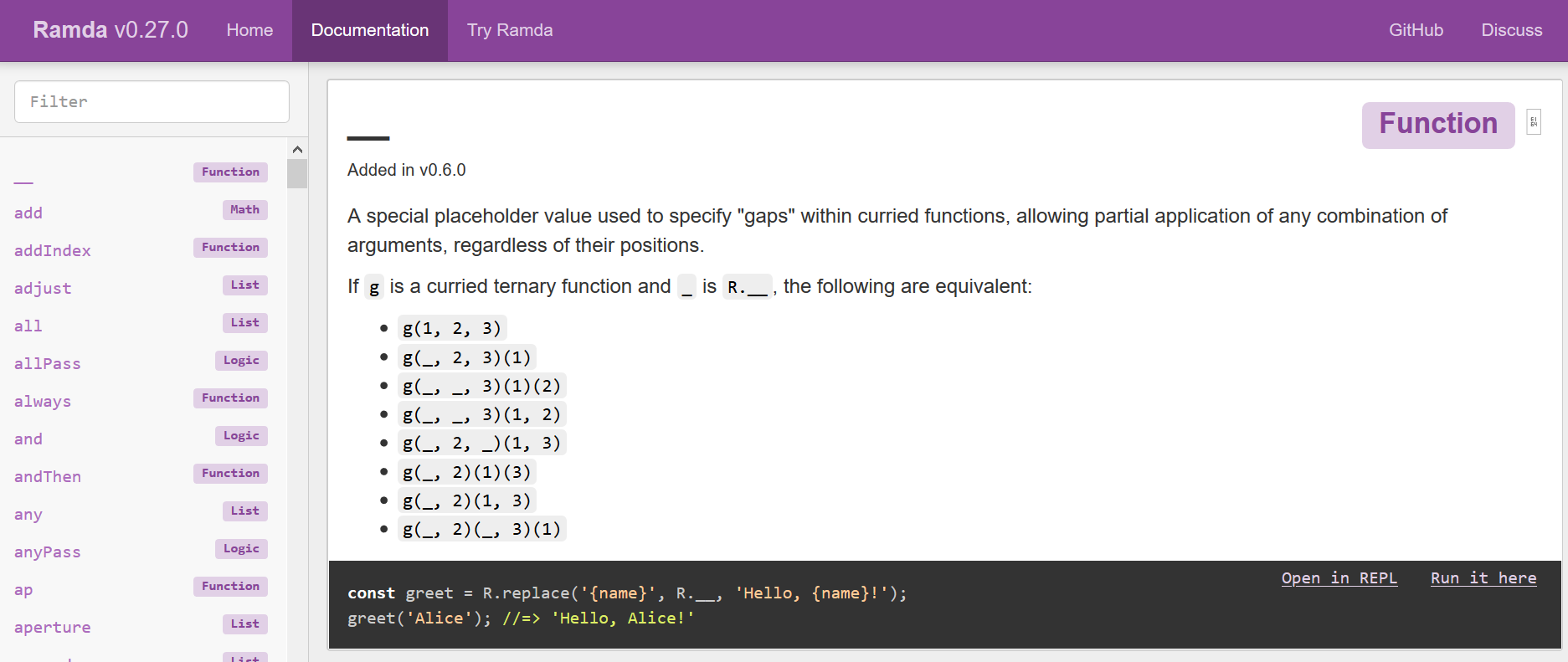Visit the GitHub link
This screenshot has height=662, width=1568.
(1416, 30)
